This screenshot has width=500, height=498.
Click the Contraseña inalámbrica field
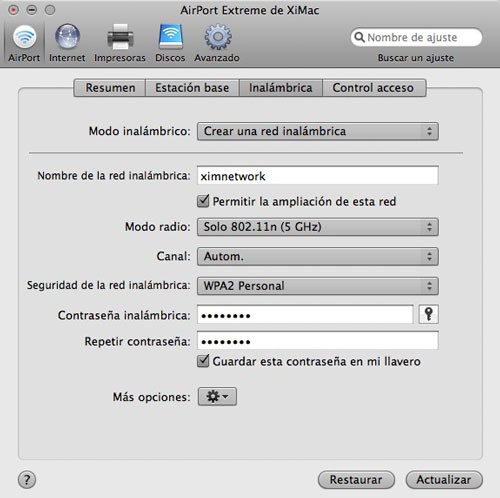point(305,314)
